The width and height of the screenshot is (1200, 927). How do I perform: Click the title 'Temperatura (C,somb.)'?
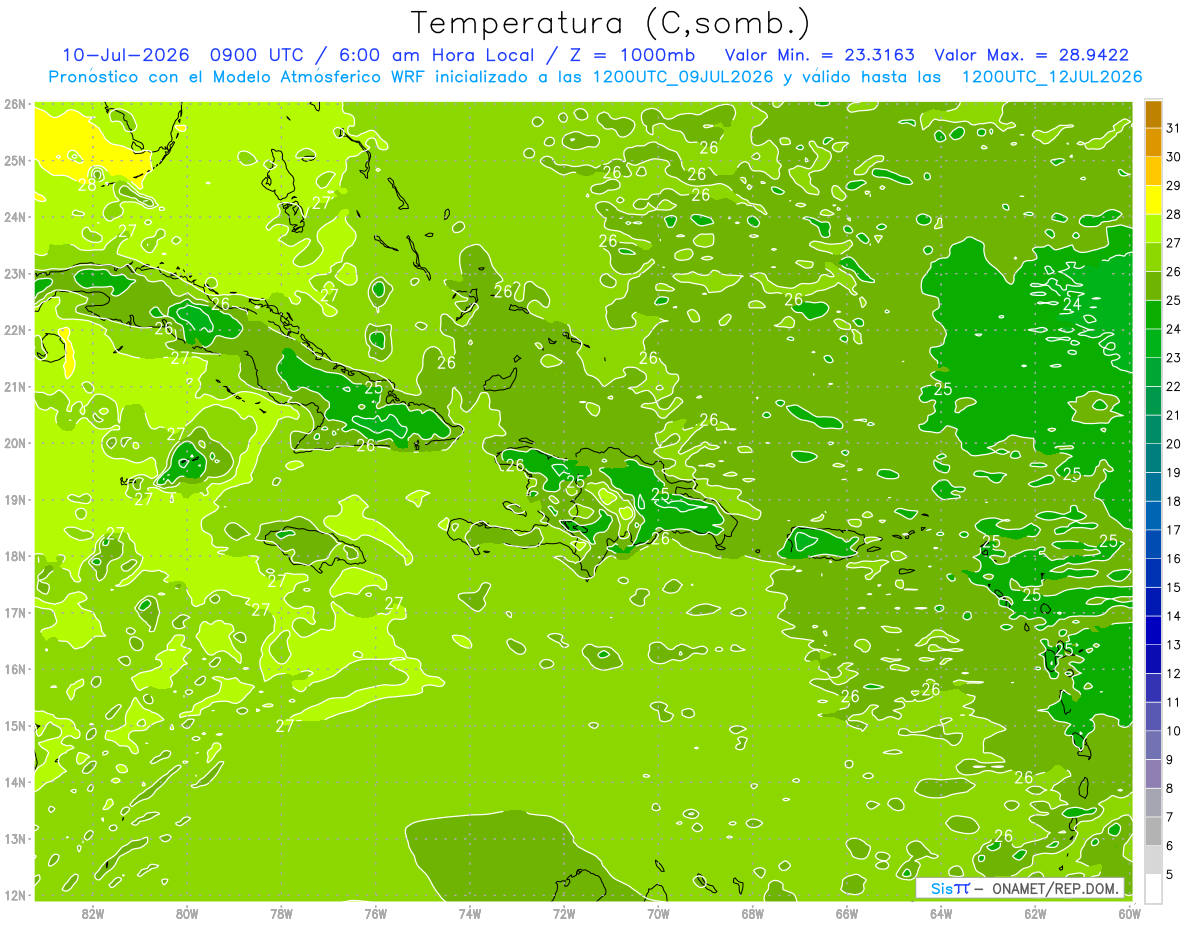coord(611,22)
